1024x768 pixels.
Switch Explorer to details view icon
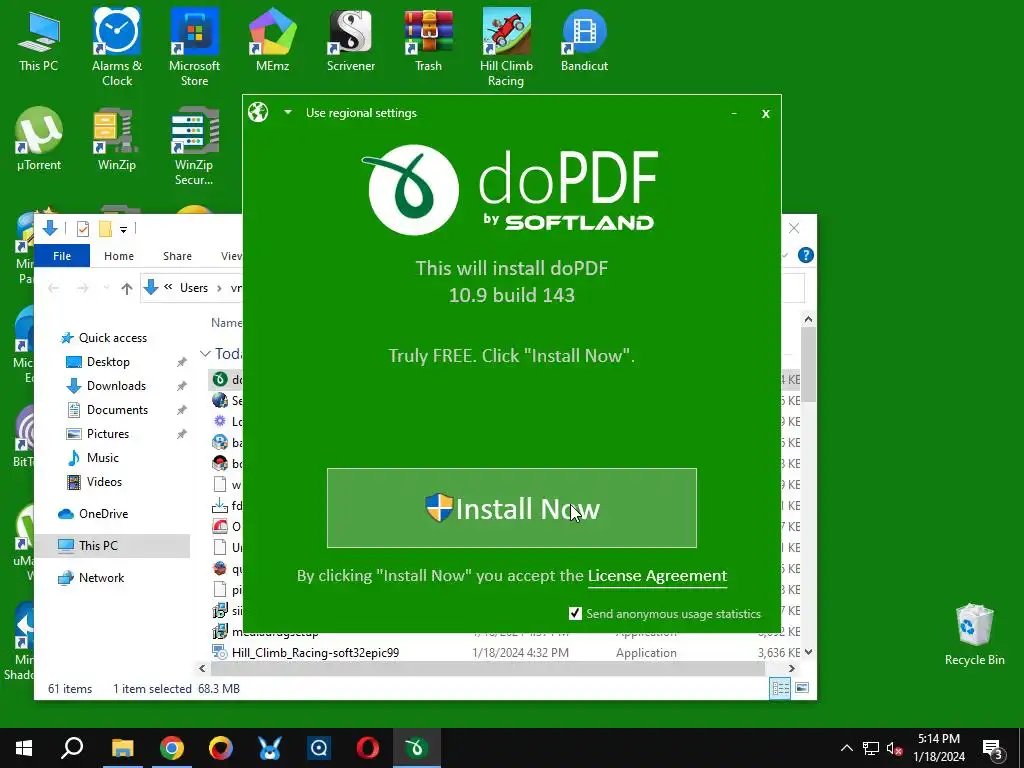(780, 688)
